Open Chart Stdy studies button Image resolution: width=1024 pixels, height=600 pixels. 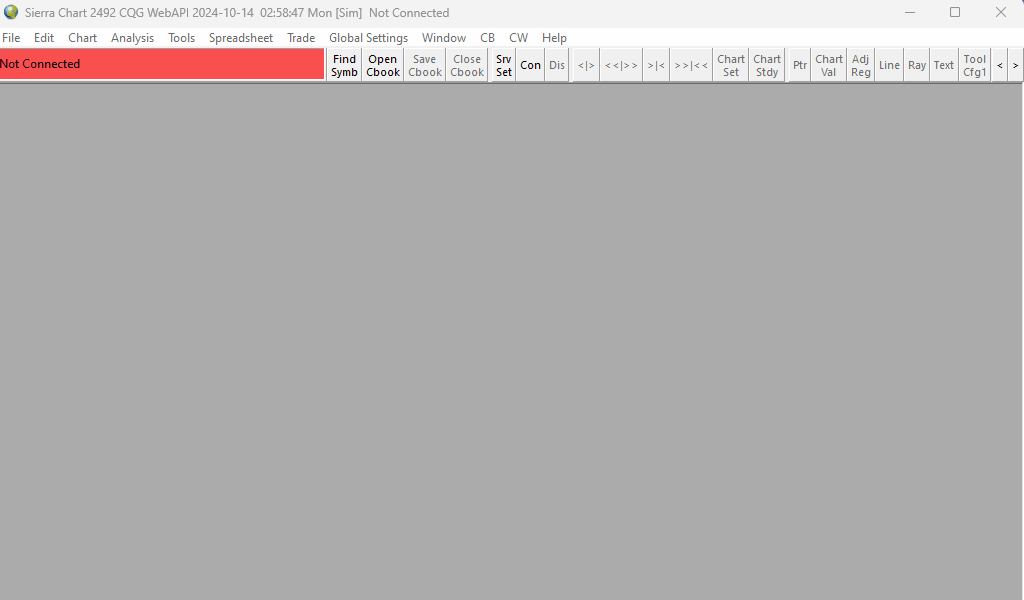pos(767,65)
